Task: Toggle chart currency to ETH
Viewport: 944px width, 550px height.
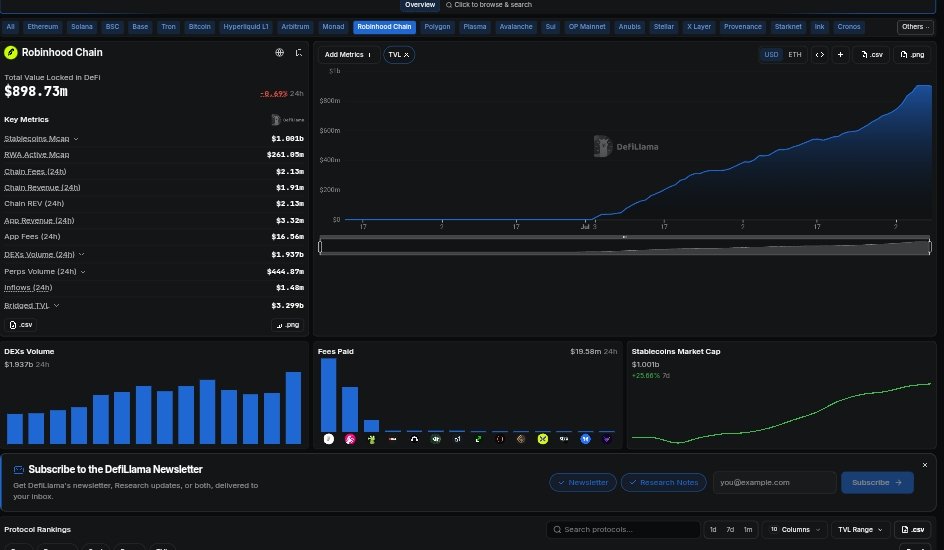Action: 795,55
